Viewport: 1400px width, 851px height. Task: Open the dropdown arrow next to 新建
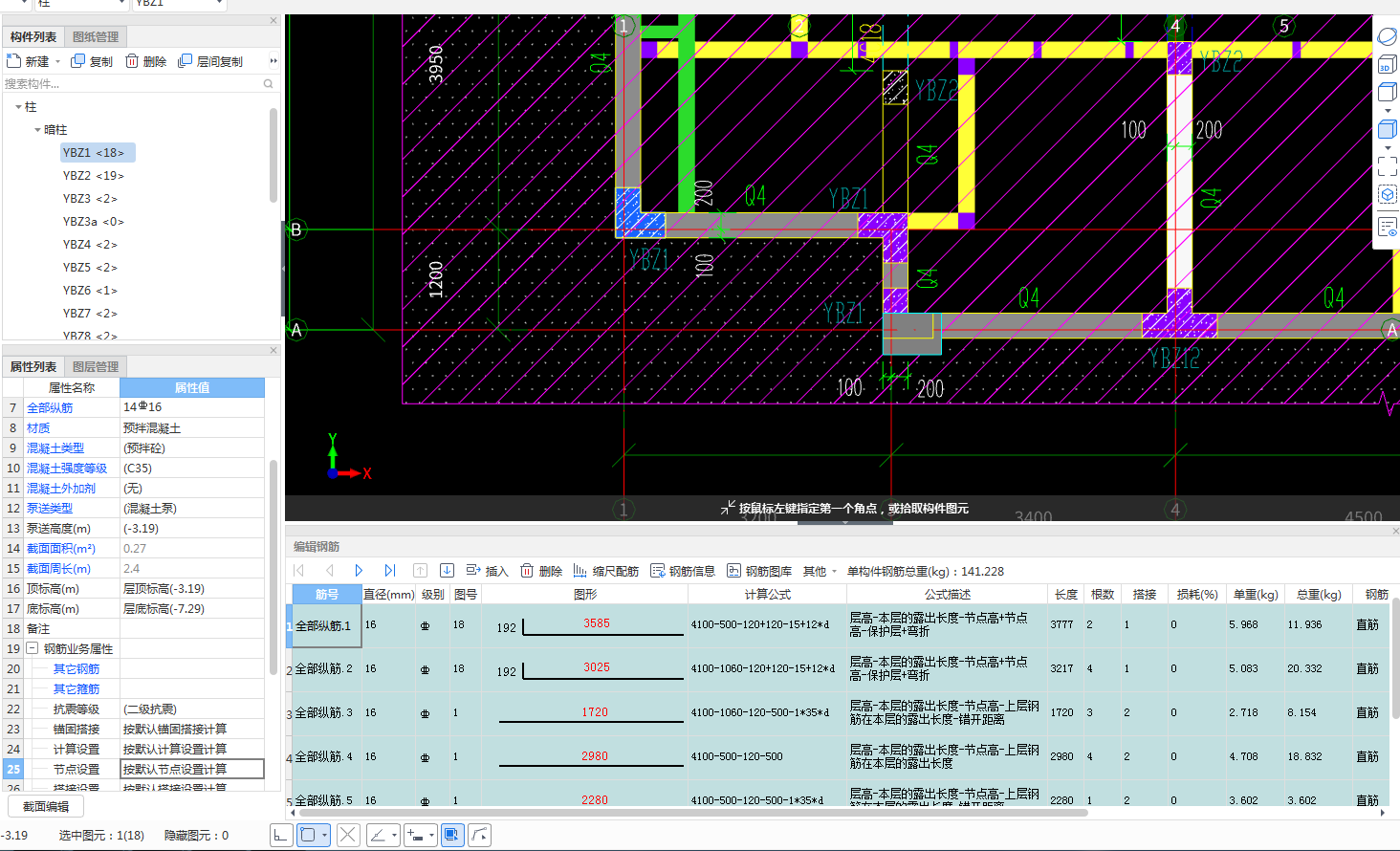coord(57,61)
